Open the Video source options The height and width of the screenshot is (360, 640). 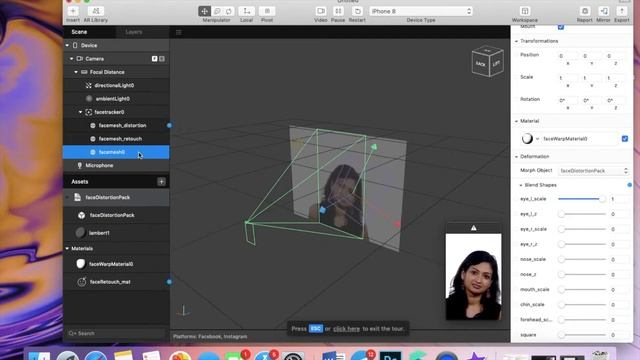[321, 11]
